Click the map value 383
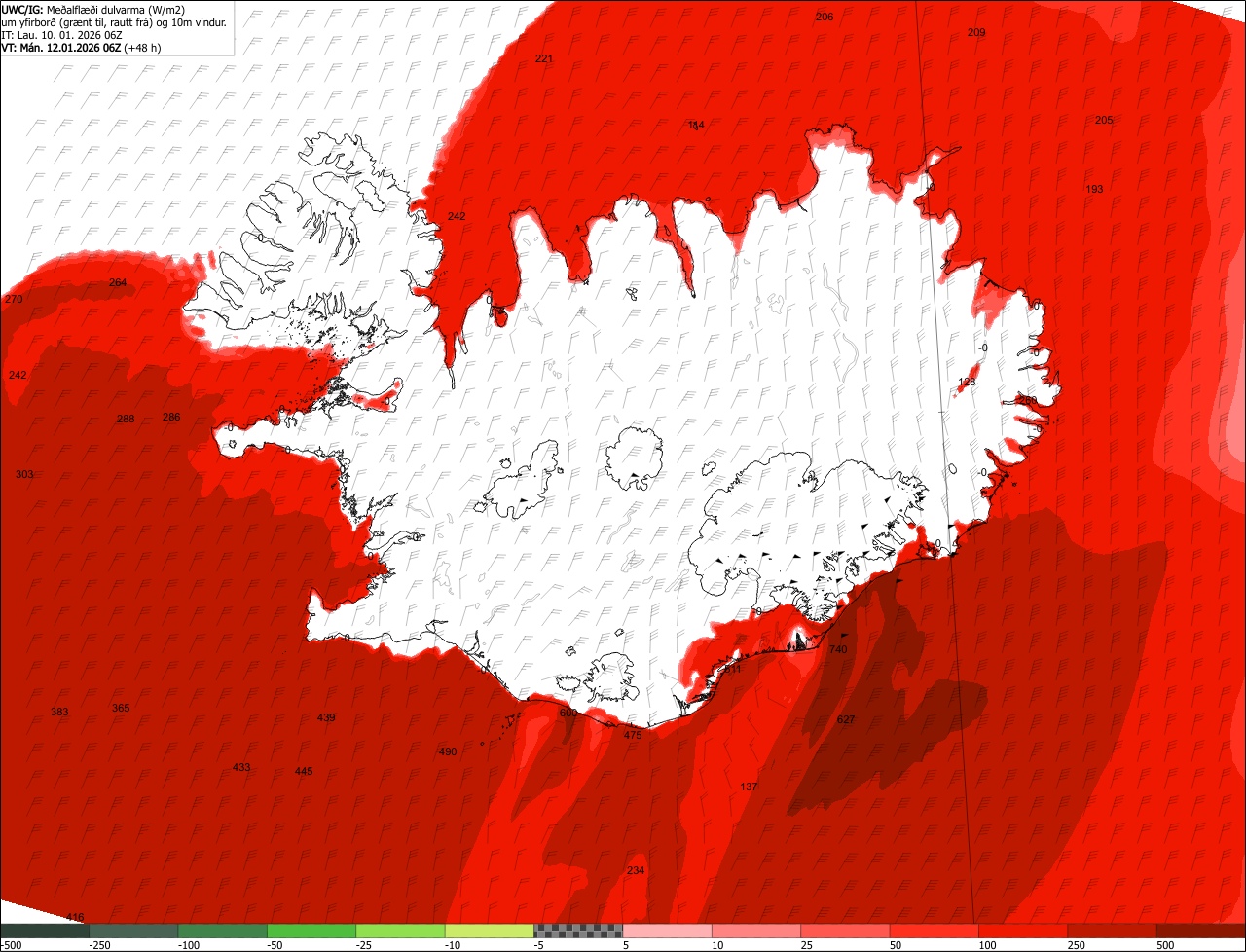This screenshot has height=952, width=1246. click(59, 712)
